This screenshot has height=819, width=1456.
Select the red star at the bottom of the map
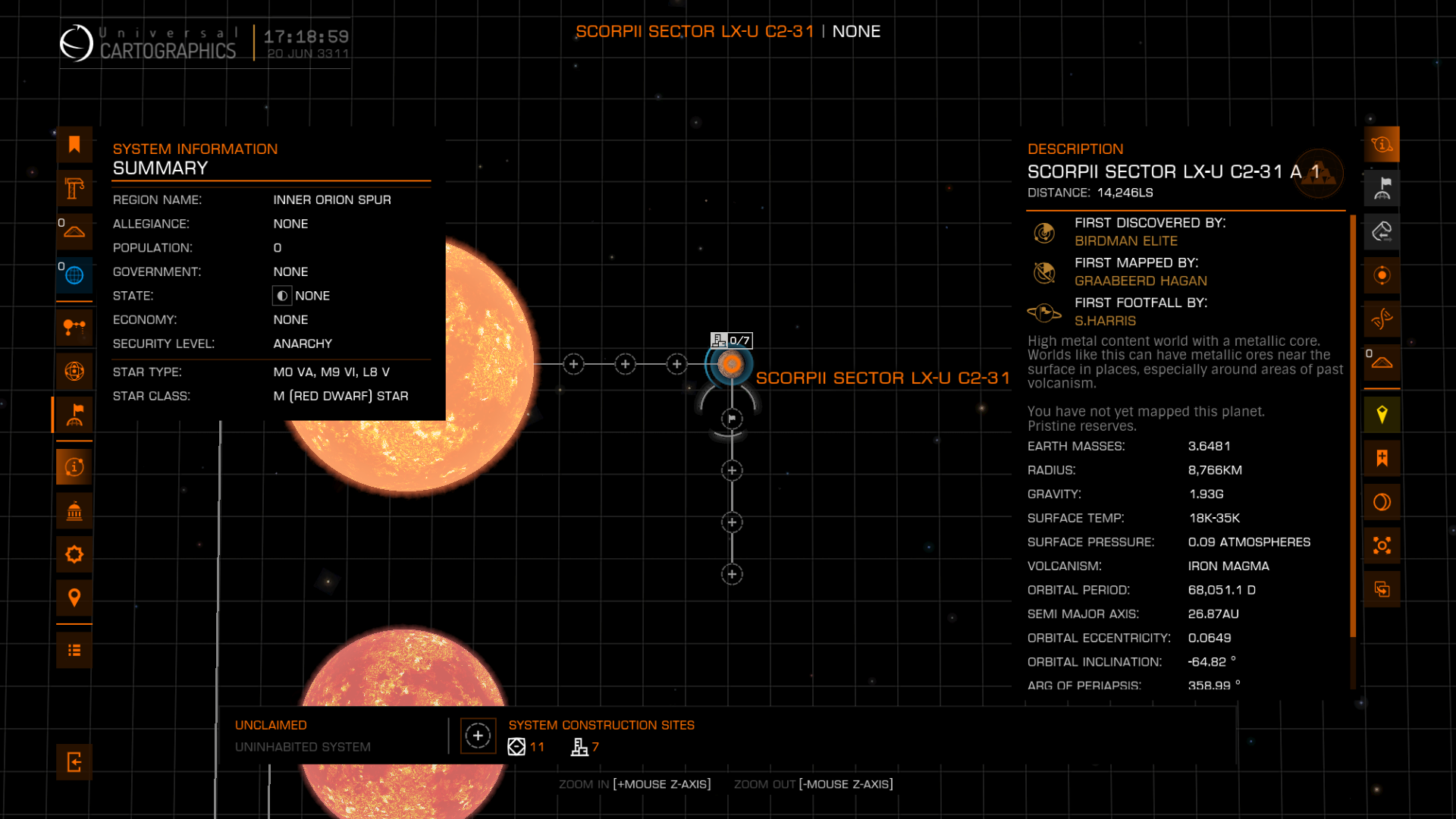pyautogui.click(x=402, y=666)
